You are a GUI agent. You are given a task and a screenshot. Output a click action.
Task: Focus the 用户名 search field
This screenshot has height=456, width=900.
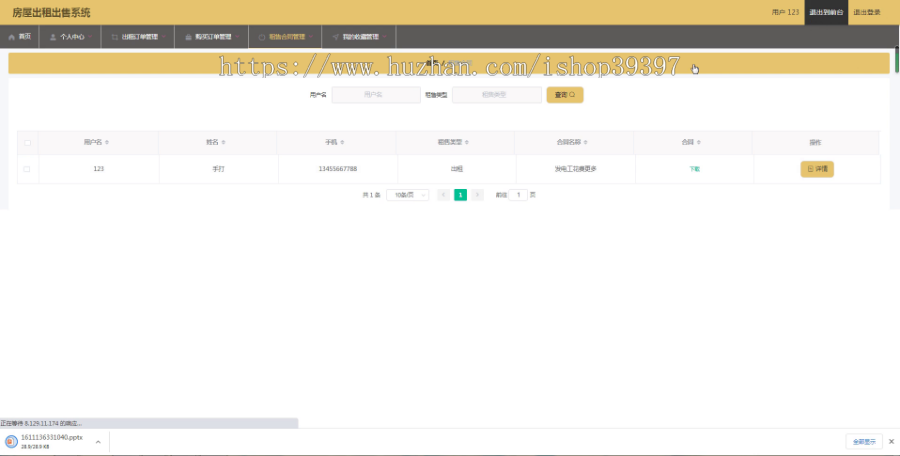pyautogui.click(x=376, y=95)
